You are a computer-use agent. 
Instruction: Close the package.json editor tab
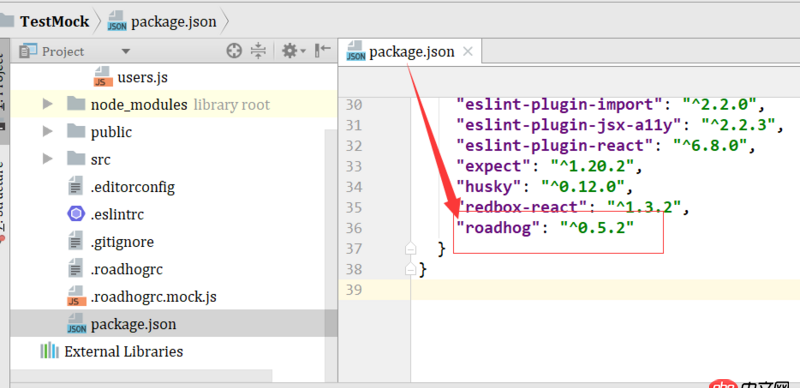coord(467,52)
